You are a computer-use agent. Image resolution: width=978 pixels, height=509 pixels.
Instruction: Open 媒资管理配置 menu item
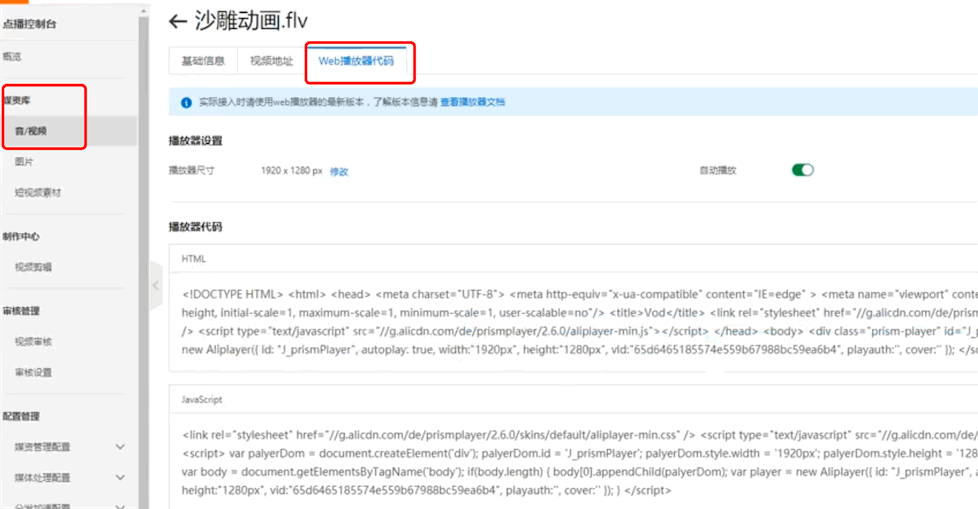(x=42, y=447)
